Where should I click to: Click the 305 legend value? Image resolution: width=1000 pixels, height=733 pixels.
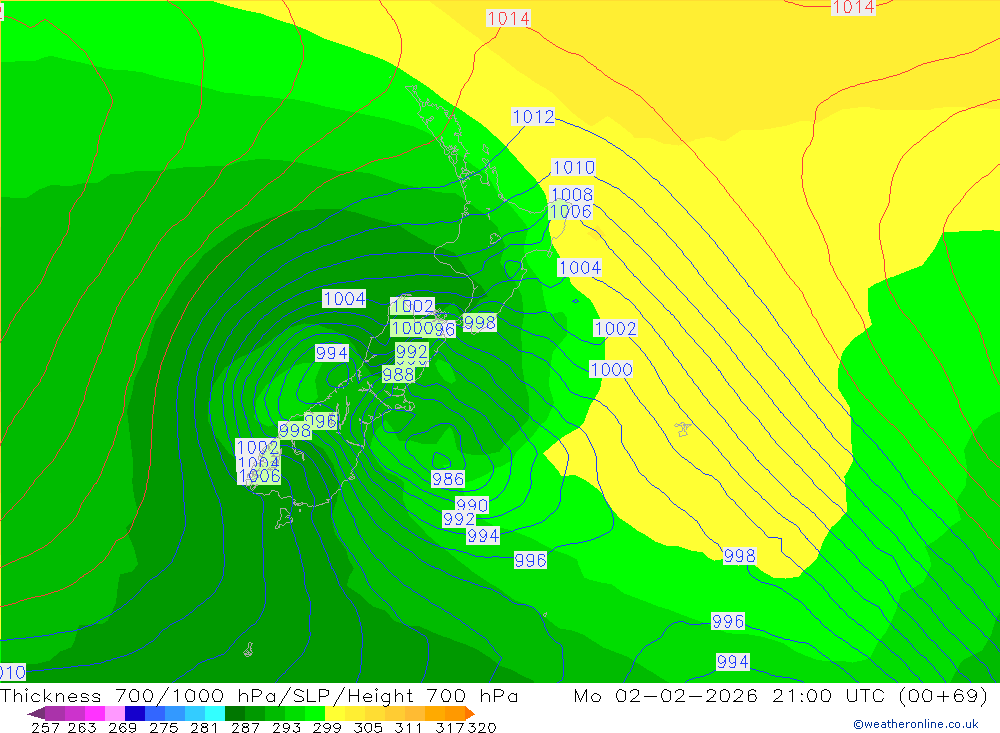coord(367,727)
